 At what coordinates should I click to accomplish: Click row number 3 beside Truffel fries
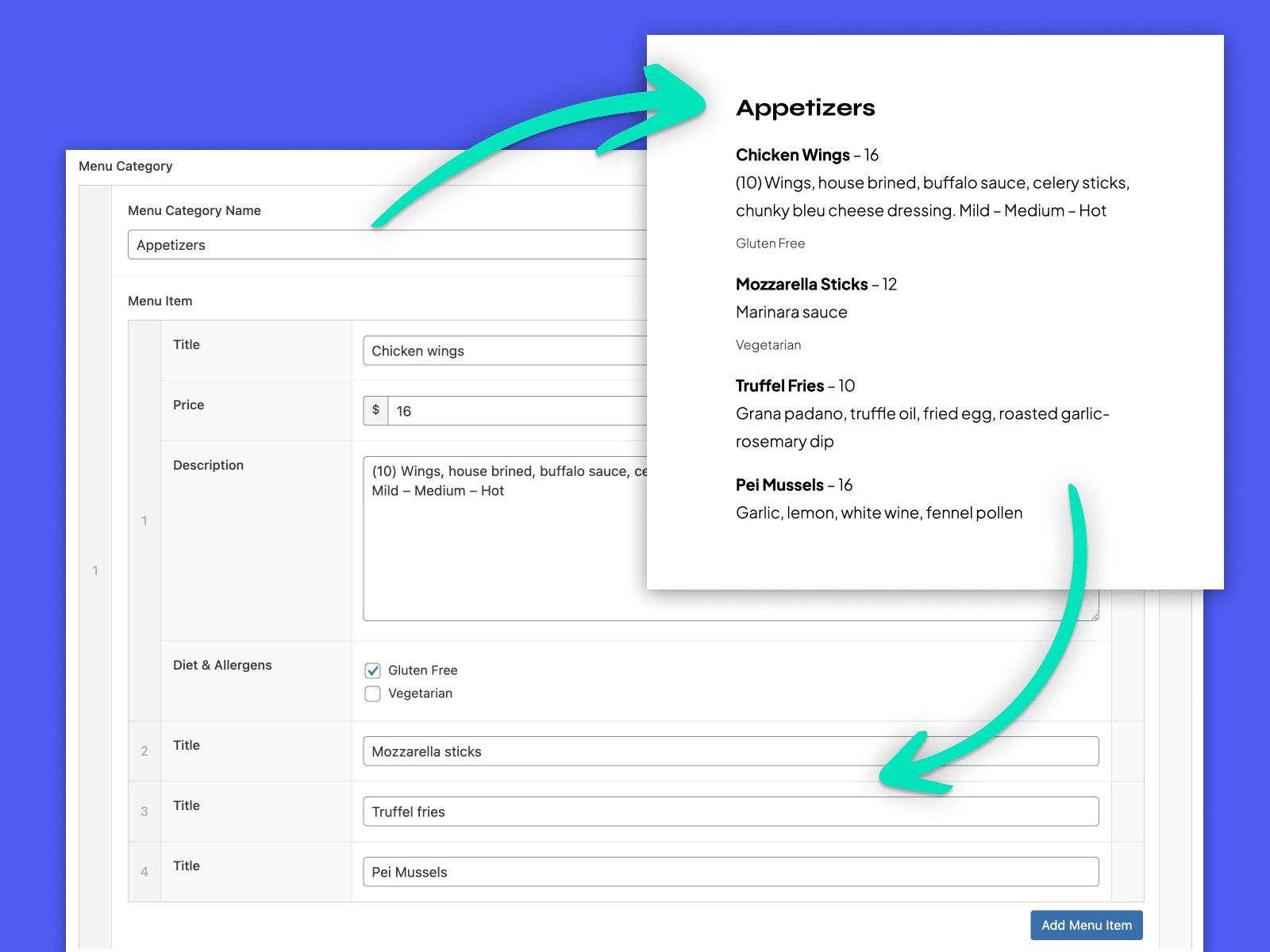click(144, 812)
